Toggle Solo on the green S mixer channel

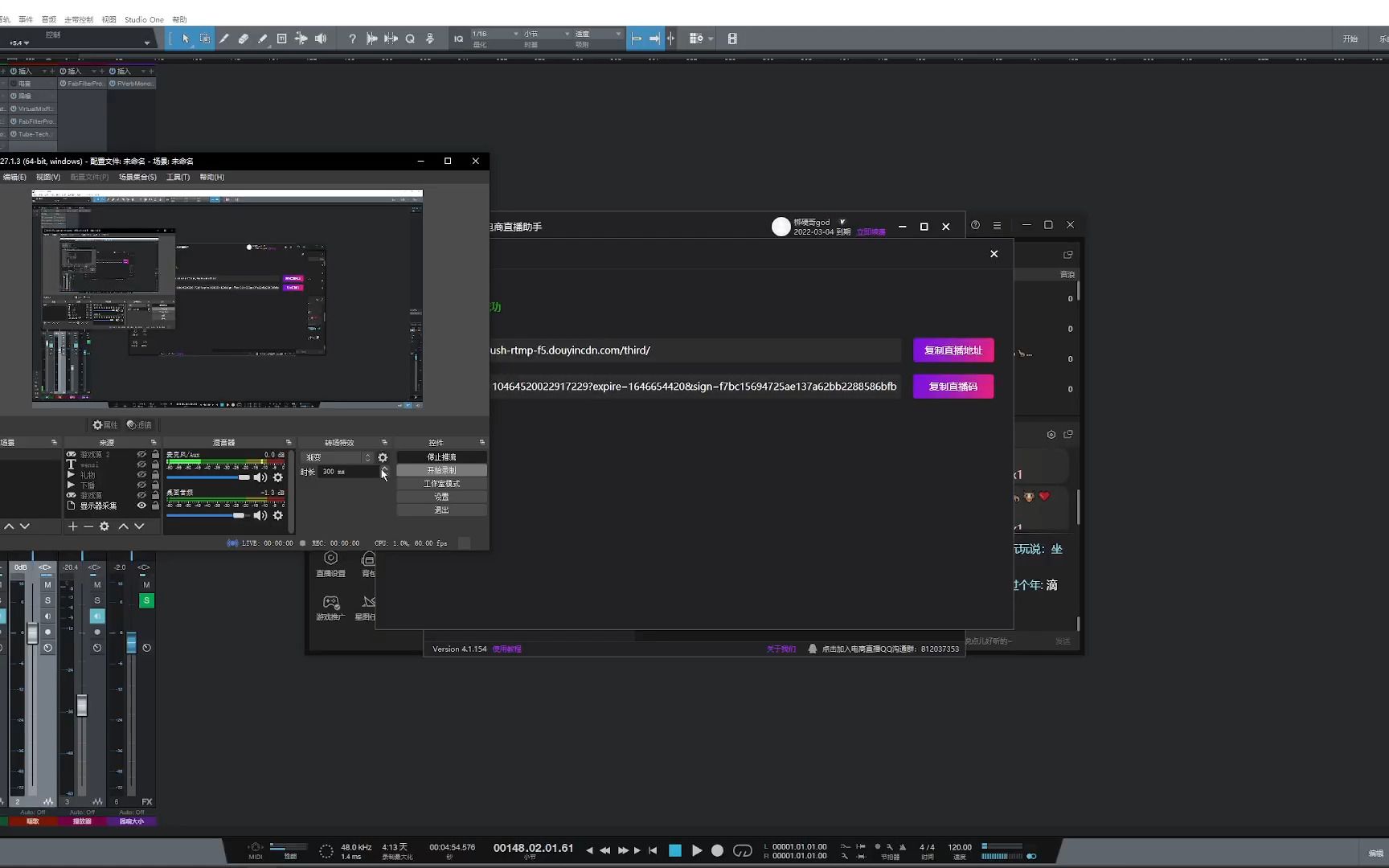146,600
